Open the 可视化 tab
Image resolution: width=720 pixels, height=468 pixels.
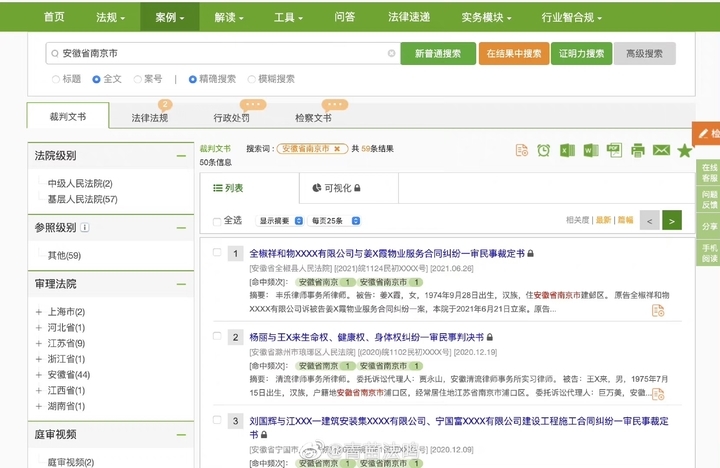click(335, 187)
